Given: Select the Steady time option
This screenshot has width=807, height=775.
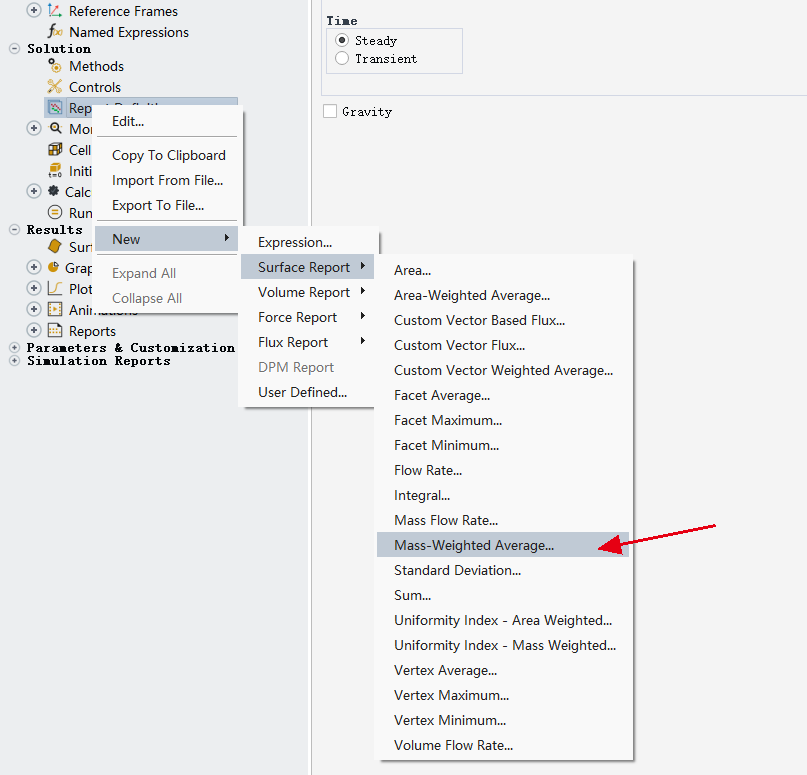Looking at the screenshot, I should point(343,41).
